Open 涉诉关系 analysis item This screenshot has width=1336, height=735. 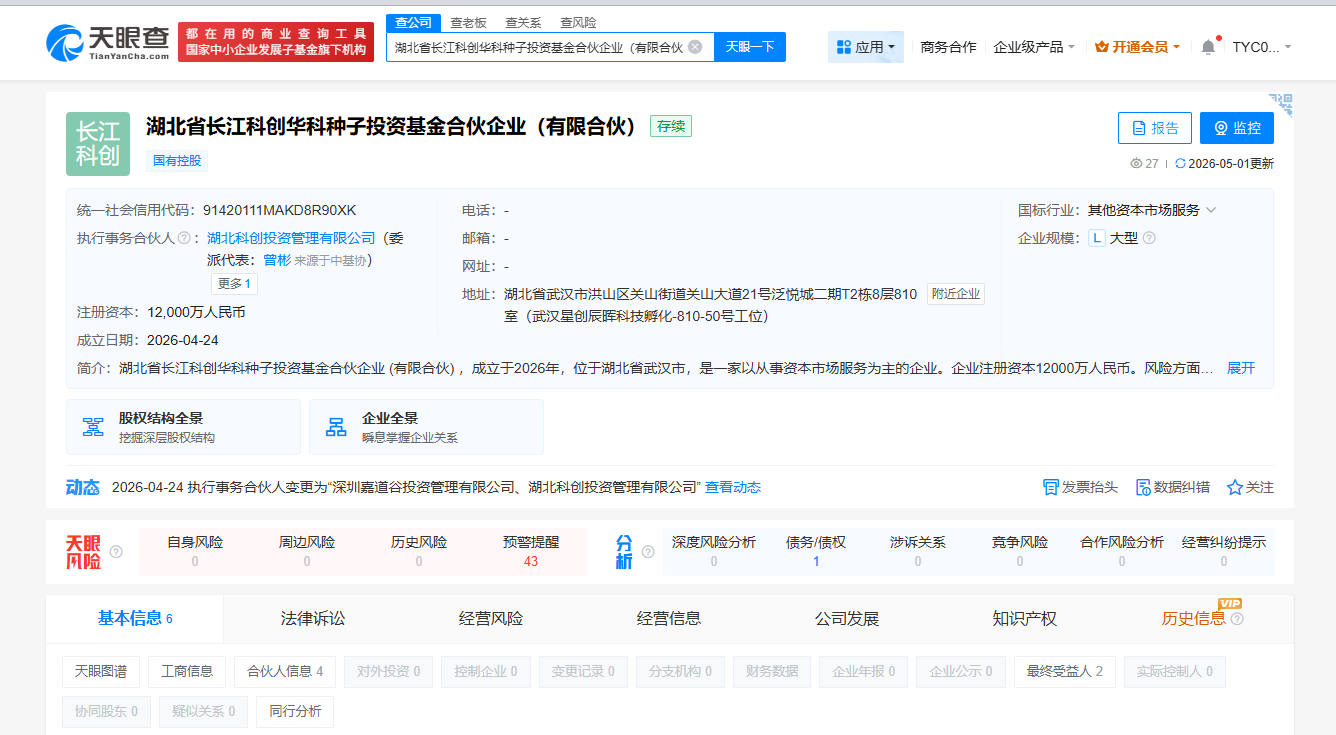pyautogui.click(x=918, y=551)
